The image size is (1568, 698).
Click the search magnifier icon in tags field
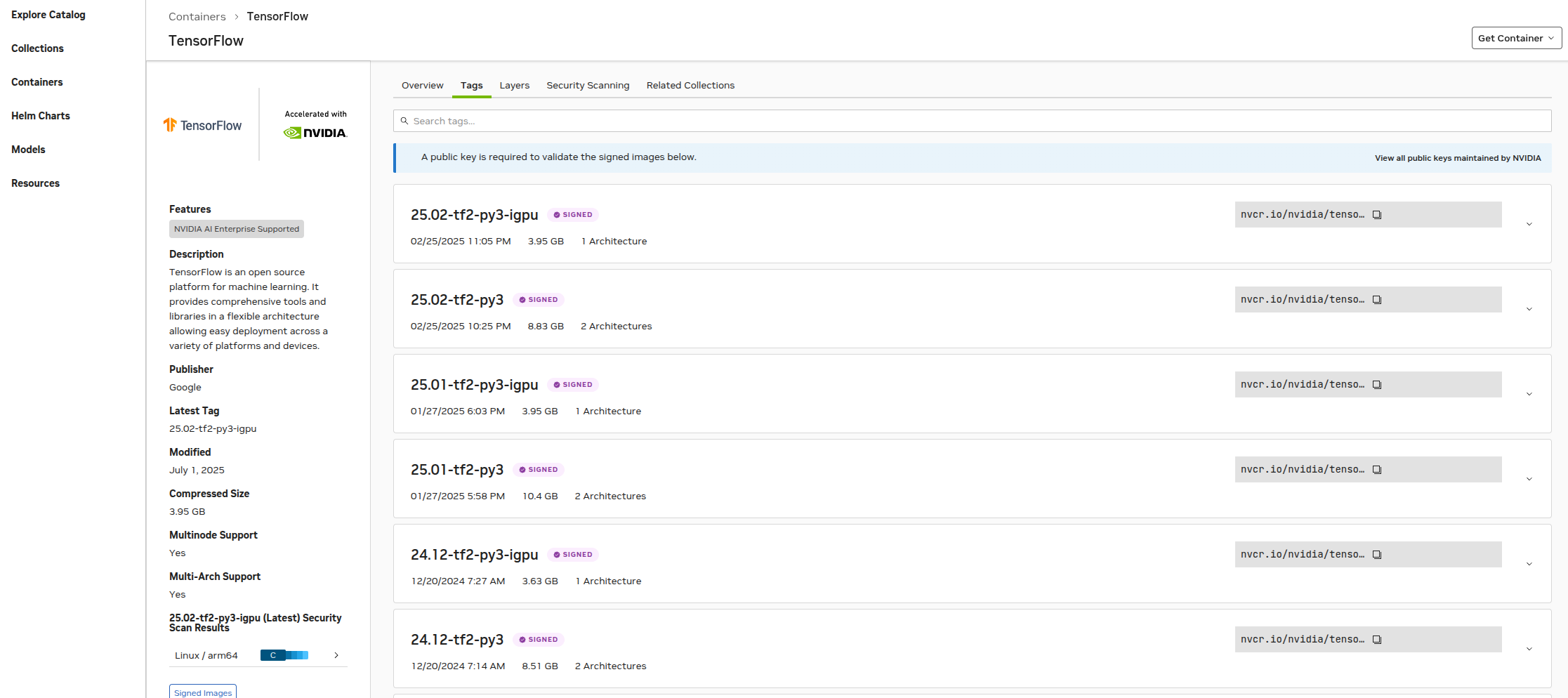tap(404, 121)
